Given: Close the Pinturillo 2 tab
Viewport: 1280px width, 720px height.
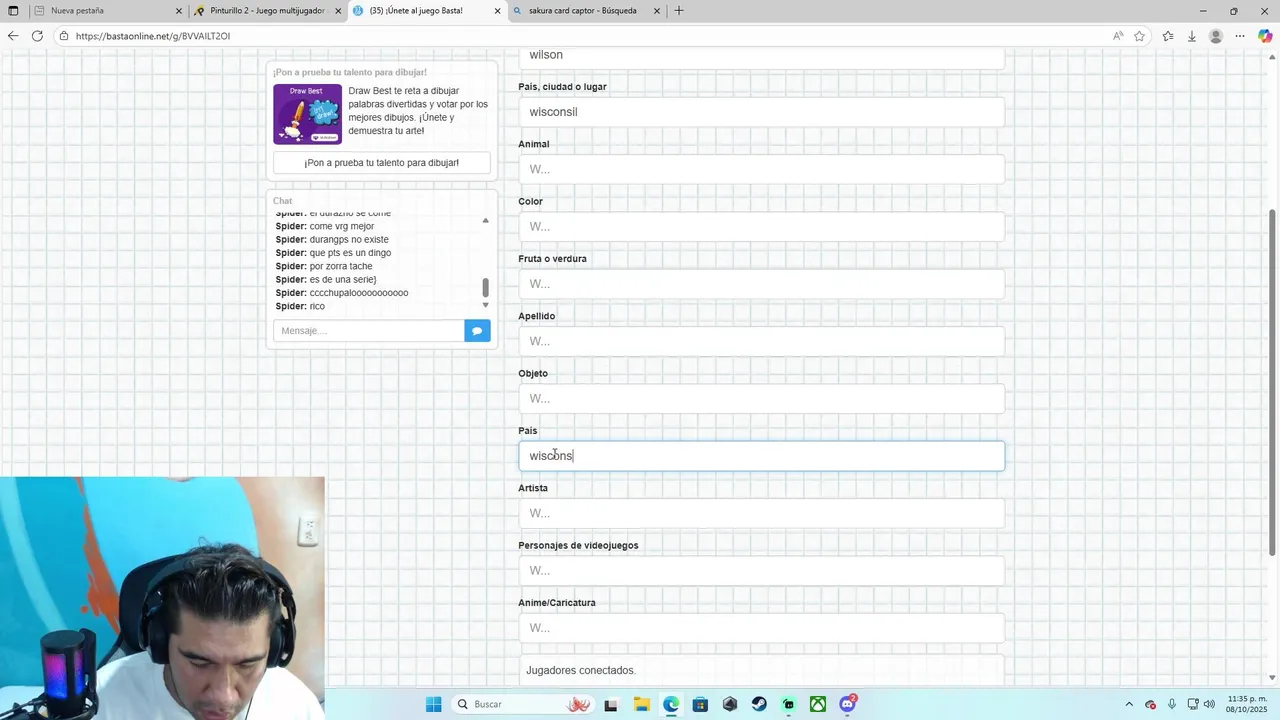Looking at the screenshot, I should pyautogui.click(x=339, y=11).
